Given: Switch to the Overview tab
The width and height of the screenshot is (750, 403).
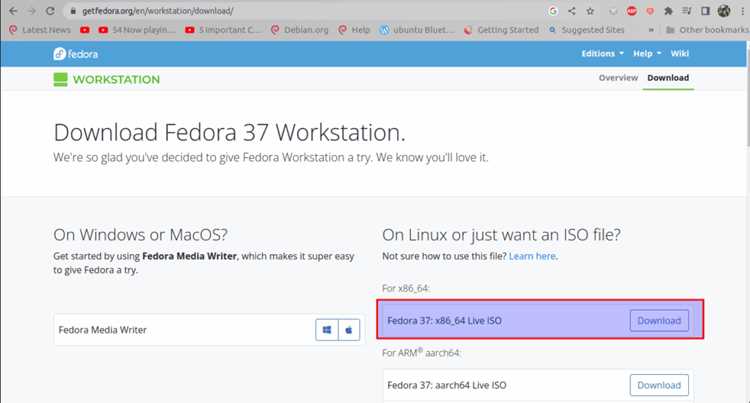Looking at the screenshot, I should pos(618,77).
